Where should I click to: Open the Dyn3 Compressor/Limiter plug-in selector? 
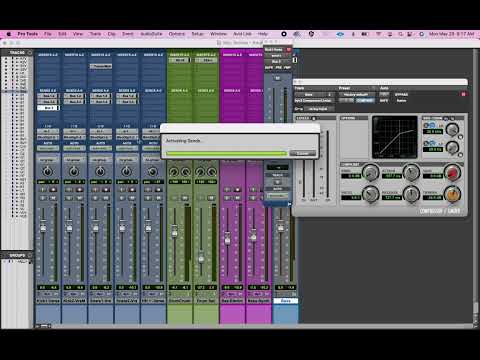(314, 100)
